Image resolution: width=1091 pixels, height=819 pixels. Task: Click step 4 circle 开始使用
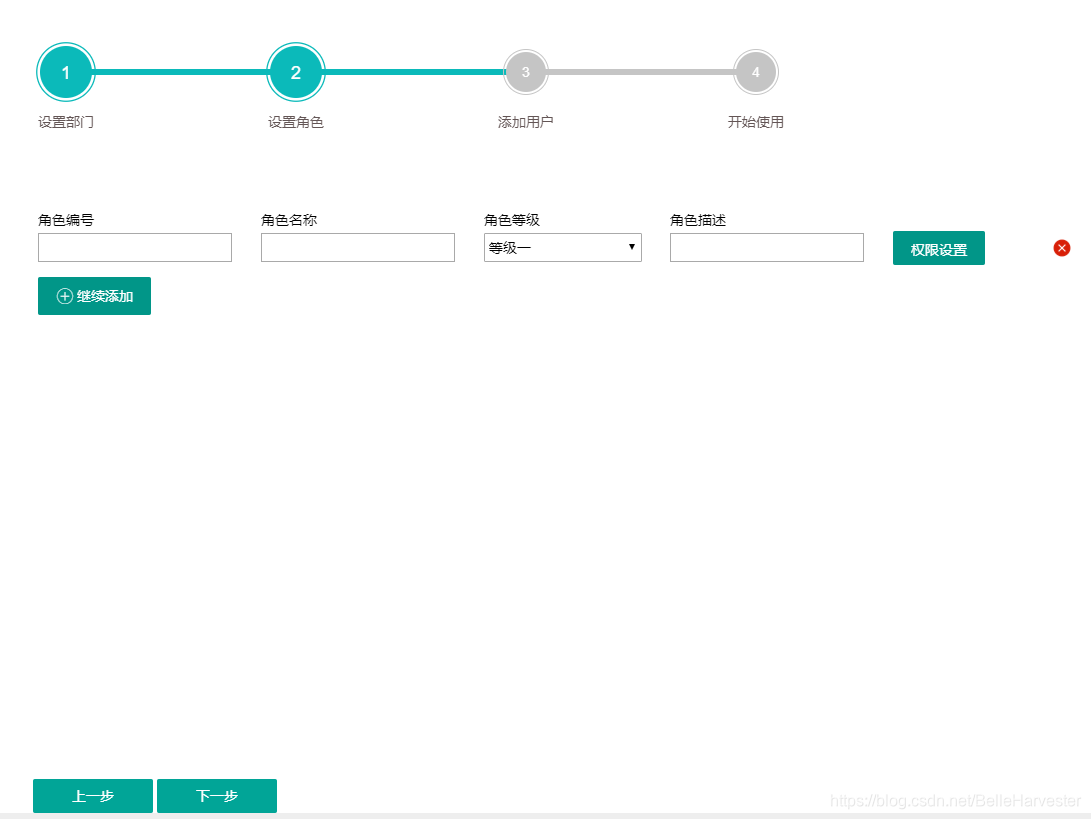click(756, 72)
